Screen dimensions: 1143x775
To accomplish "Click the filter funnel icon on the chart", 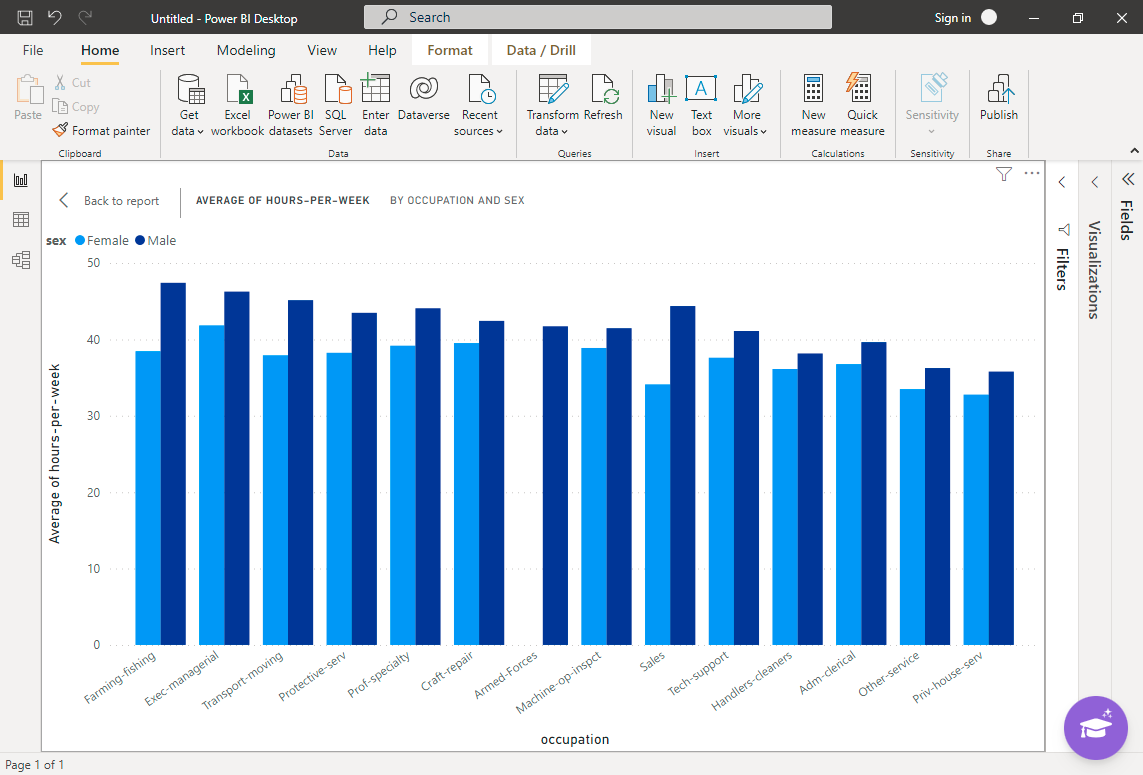I will pyautogui.click(x=1003, y=173).
